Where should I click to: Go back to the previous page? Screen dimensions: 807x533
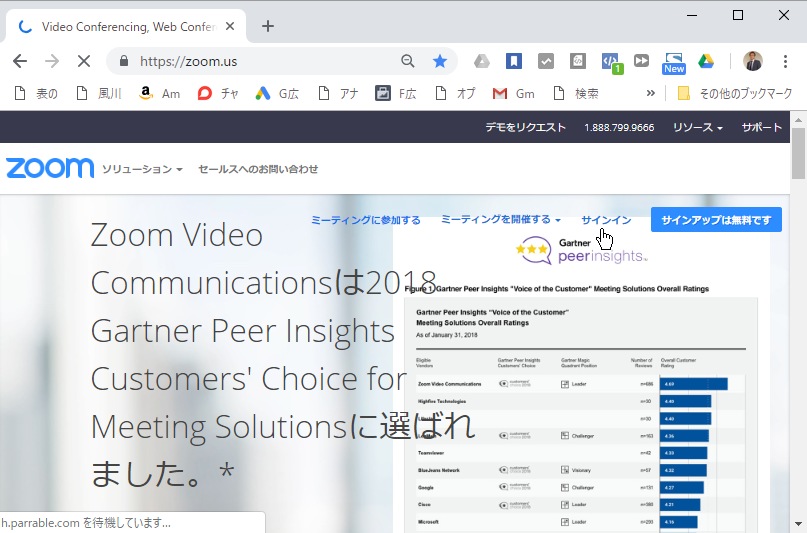[x=20, y=61]
